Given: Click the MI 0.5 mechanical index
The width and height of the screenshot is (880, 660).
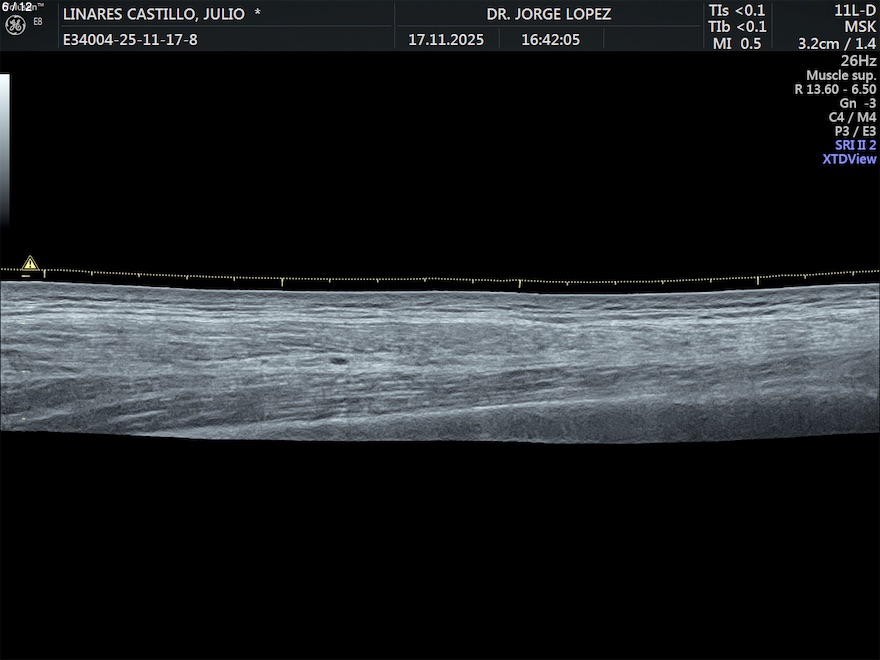Looking at the screenshot, I should 737,44.
